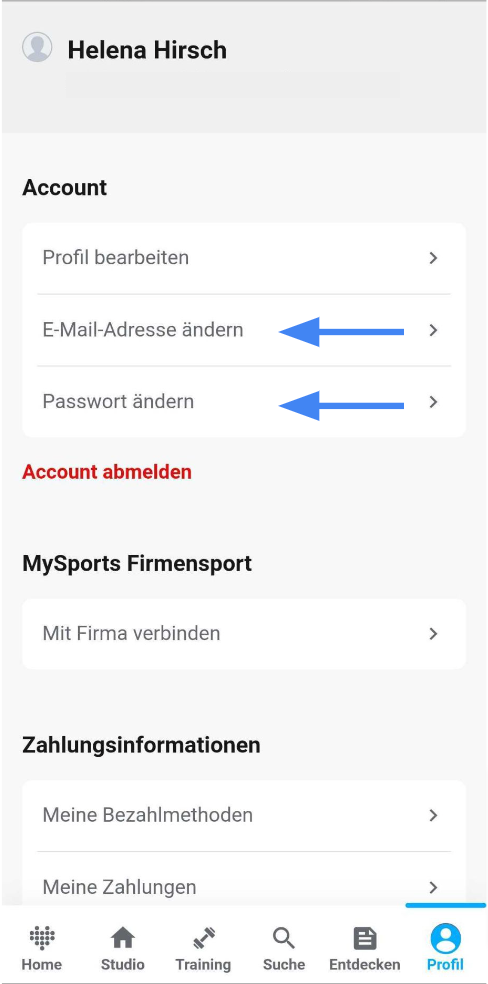
Task: Click the red Account abmelden link
Action: [x=107, y=472]
